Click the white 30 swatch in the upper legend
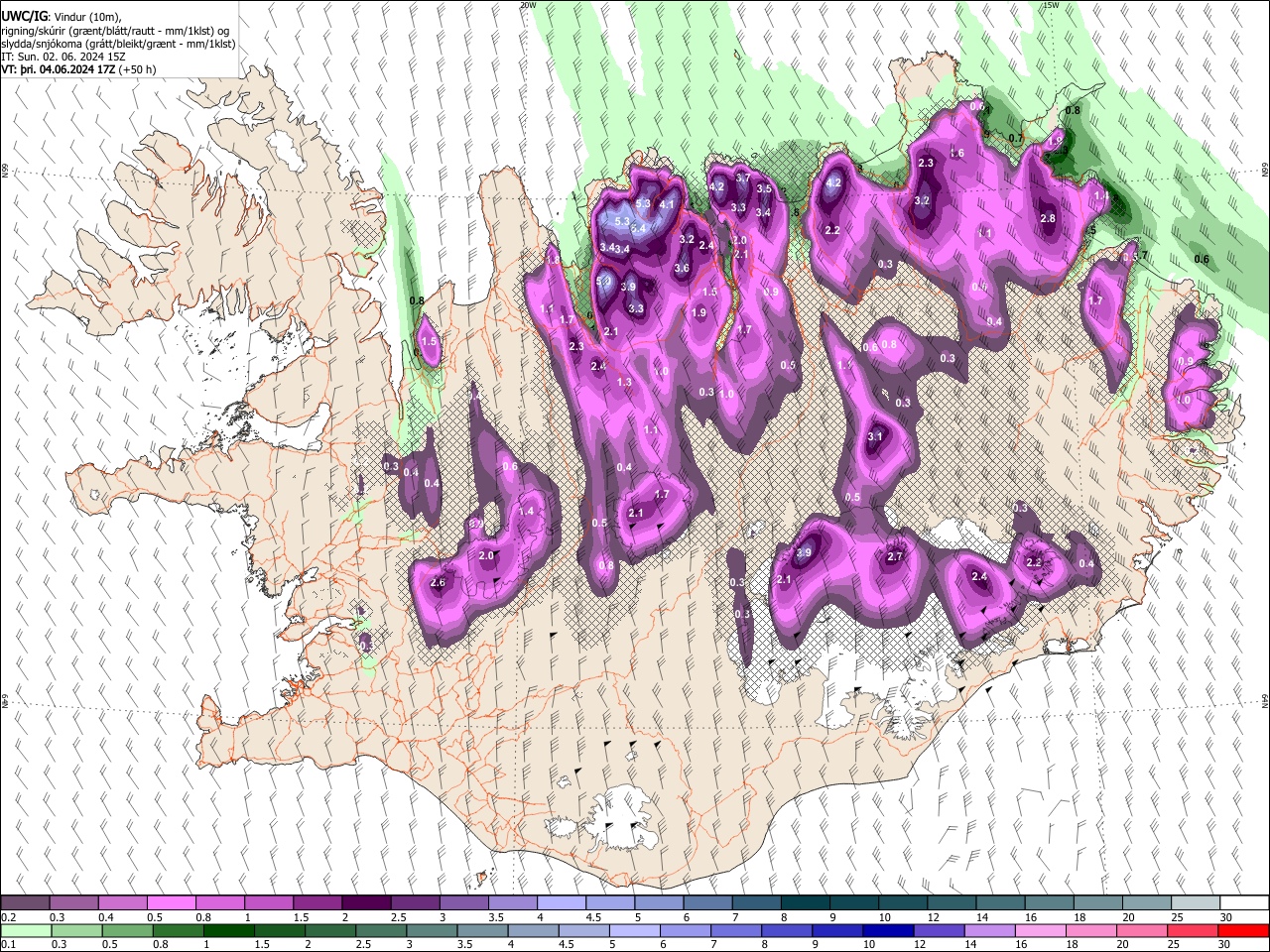Image resolution: width=1270 pixels, height=952 pixels. (x=1243, y=903)
